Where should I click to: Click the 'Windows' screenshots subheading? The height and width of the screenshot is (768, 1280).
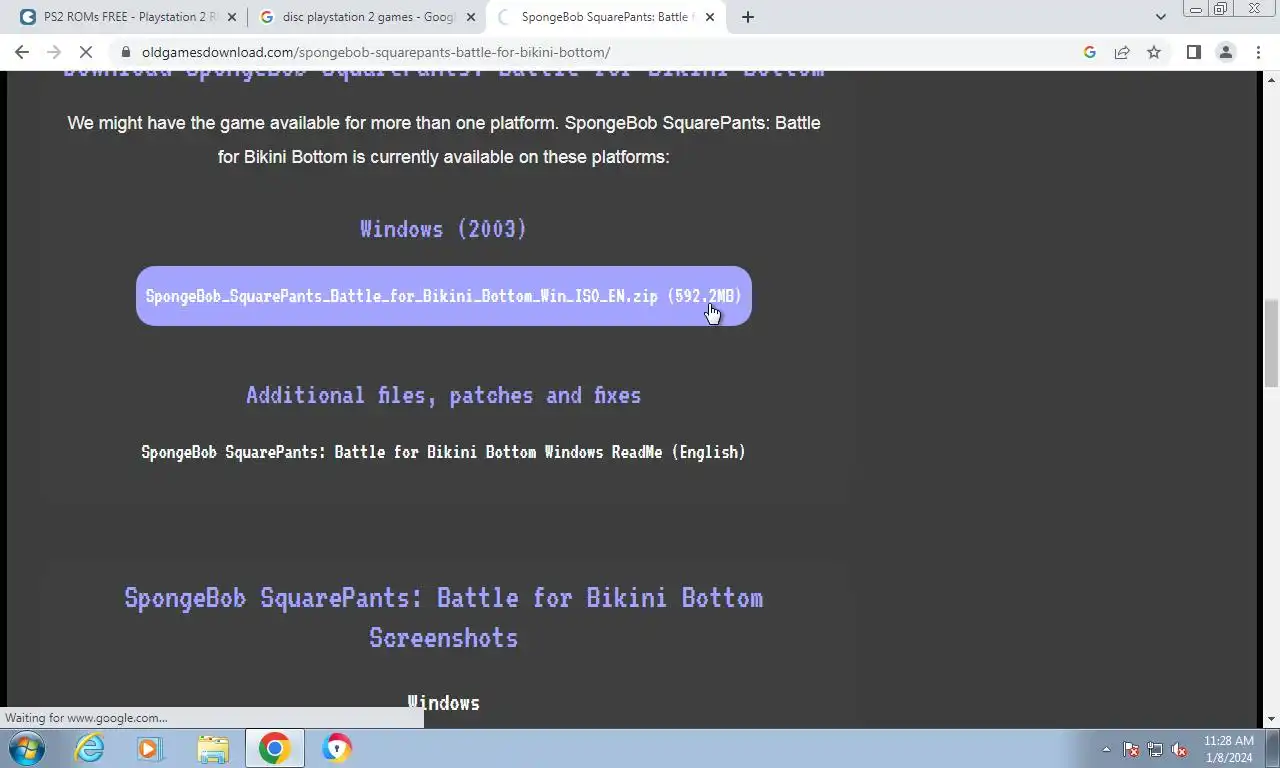point(444,703)
